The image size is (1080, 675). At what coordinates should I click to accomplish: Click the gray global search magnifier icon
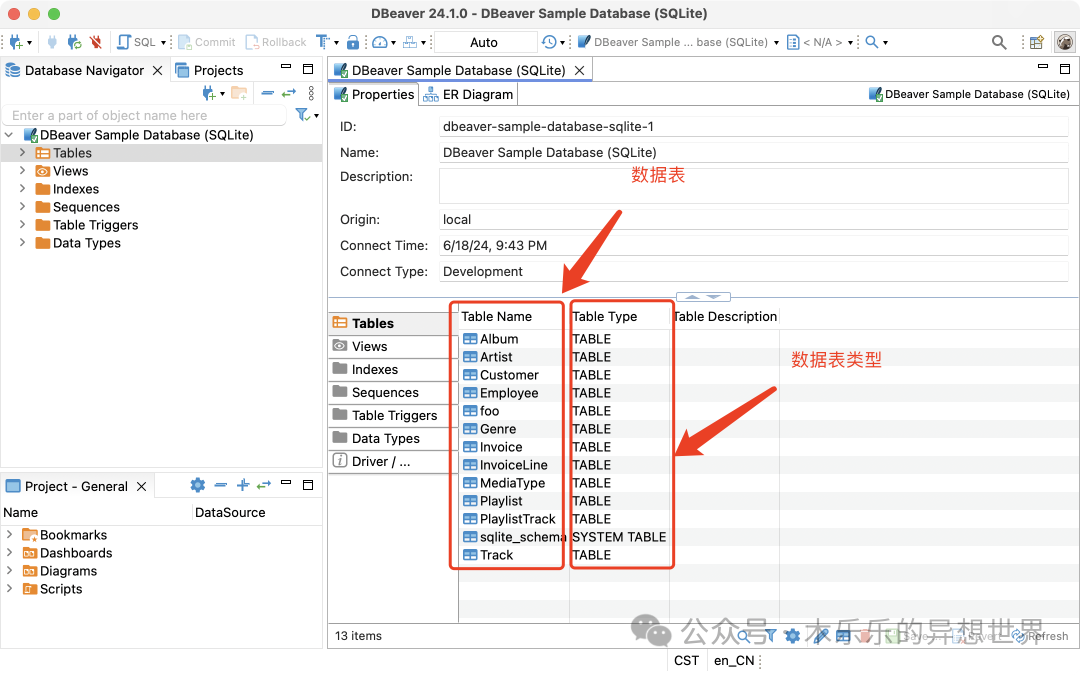pyautogui.click(x=999, y=43)
